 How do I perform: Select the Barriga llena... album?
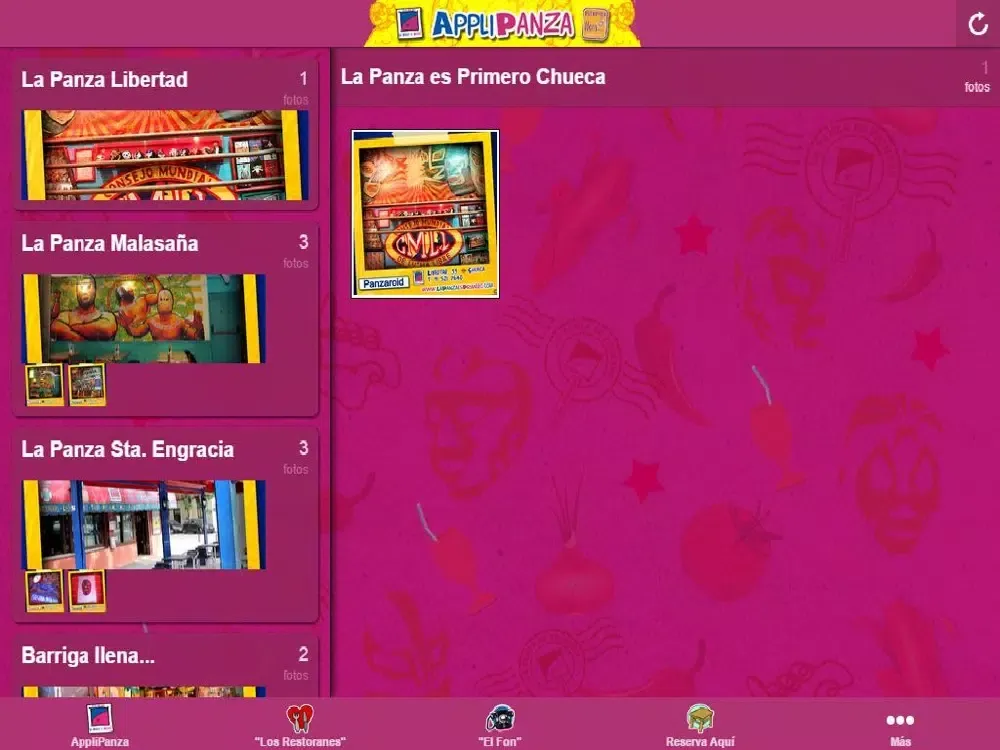tap(88, 656)
